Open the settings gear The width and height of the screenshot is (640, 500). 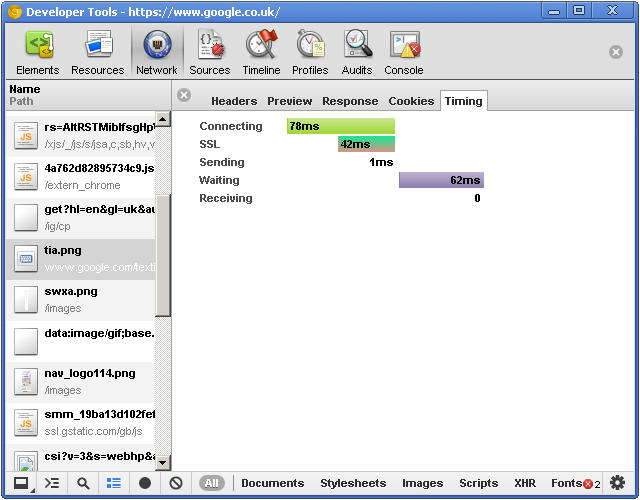tap(617, 483)
